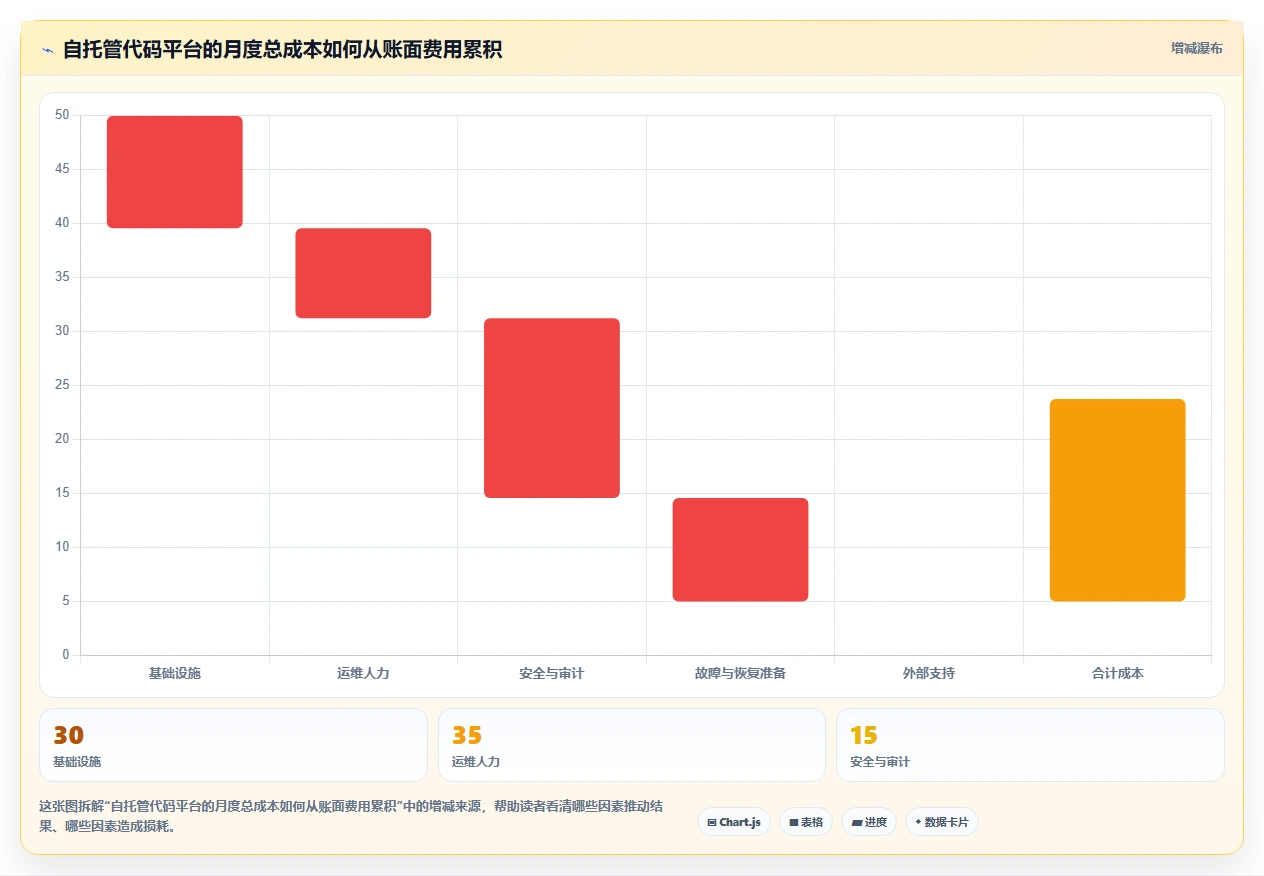Click the 故障与恢复准备 axis label

[740, 673]
